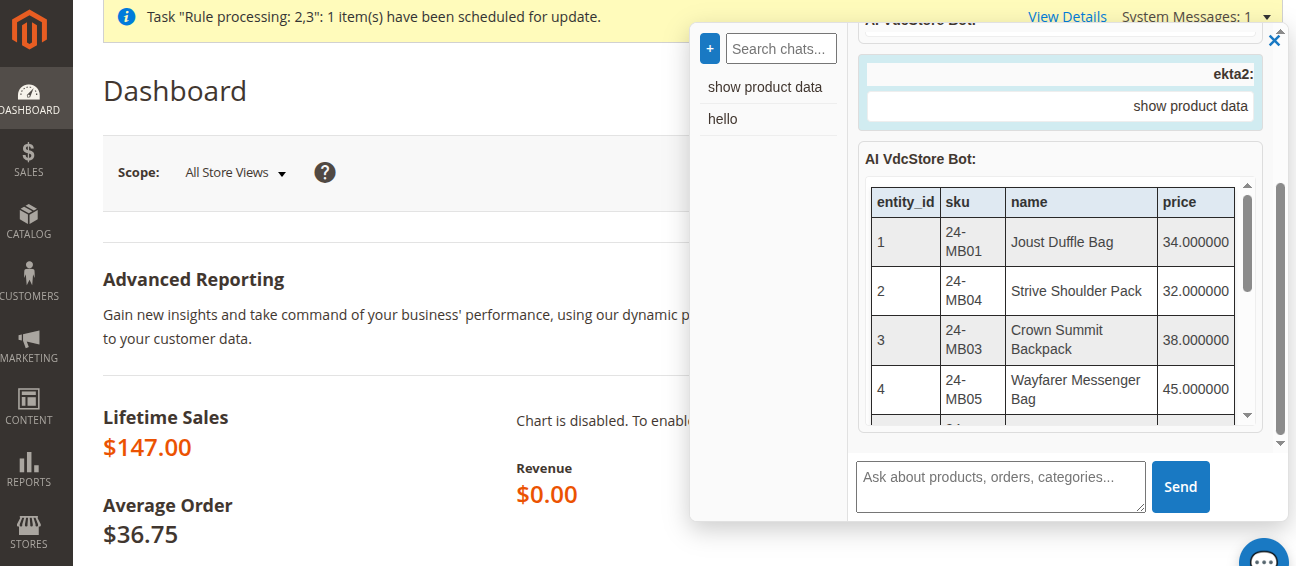Expand the System Messages dropdown arrow
The height and width of the screenshot is (566, 1296).
point(1267,17)
